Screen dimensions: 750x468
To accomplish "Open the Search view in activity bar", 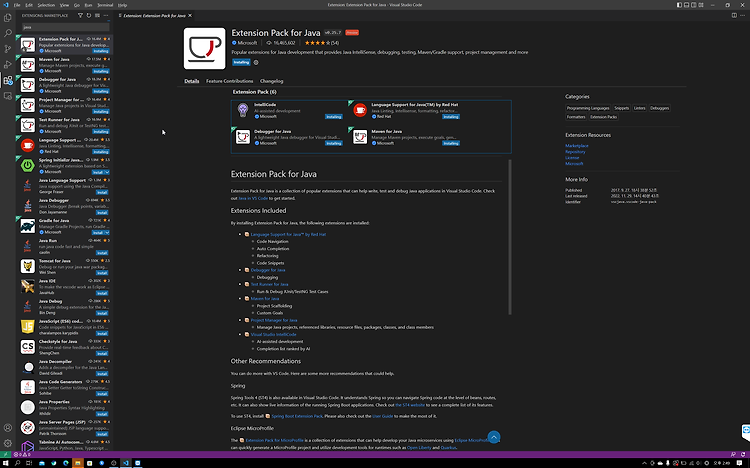I will coord(8,33).
